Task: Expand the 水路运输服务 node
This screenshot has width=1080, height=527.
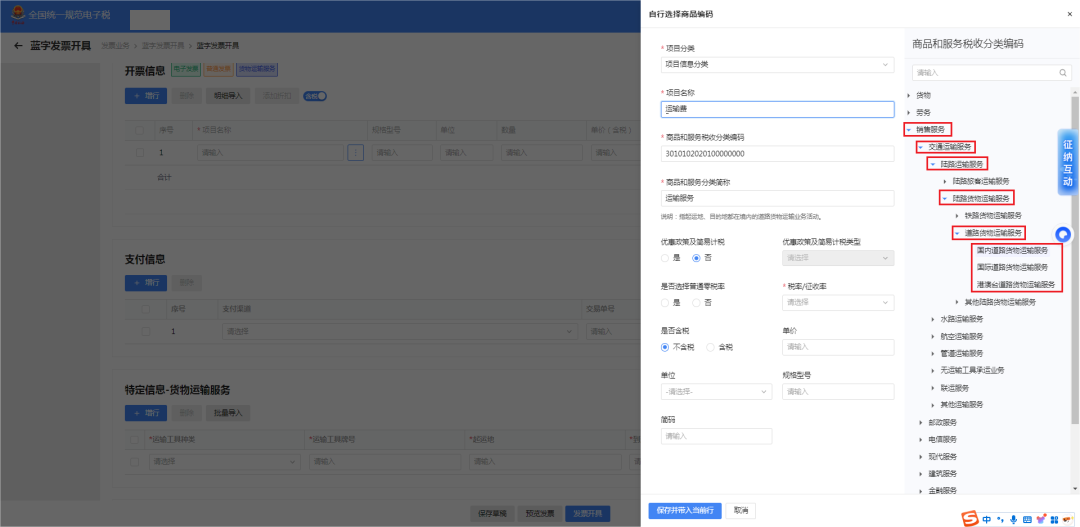Action: point(933,319)
